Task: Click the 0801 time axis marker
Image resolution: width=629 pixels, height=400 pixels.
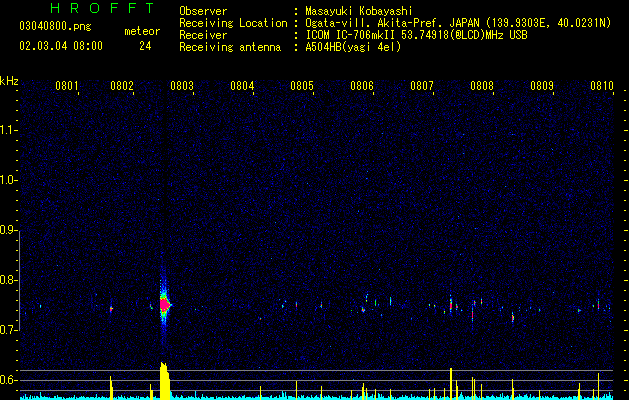Action: pos(67,86)
